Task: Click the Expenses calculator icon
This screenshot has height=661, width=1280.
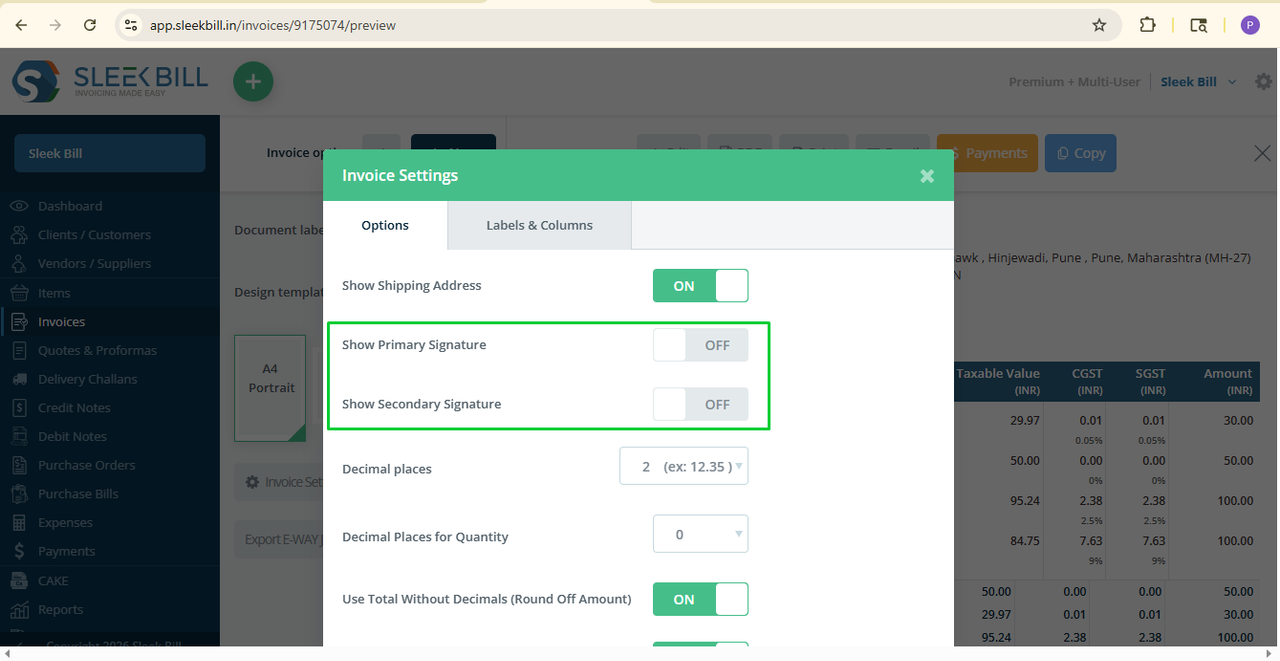Action: (19, 523)
